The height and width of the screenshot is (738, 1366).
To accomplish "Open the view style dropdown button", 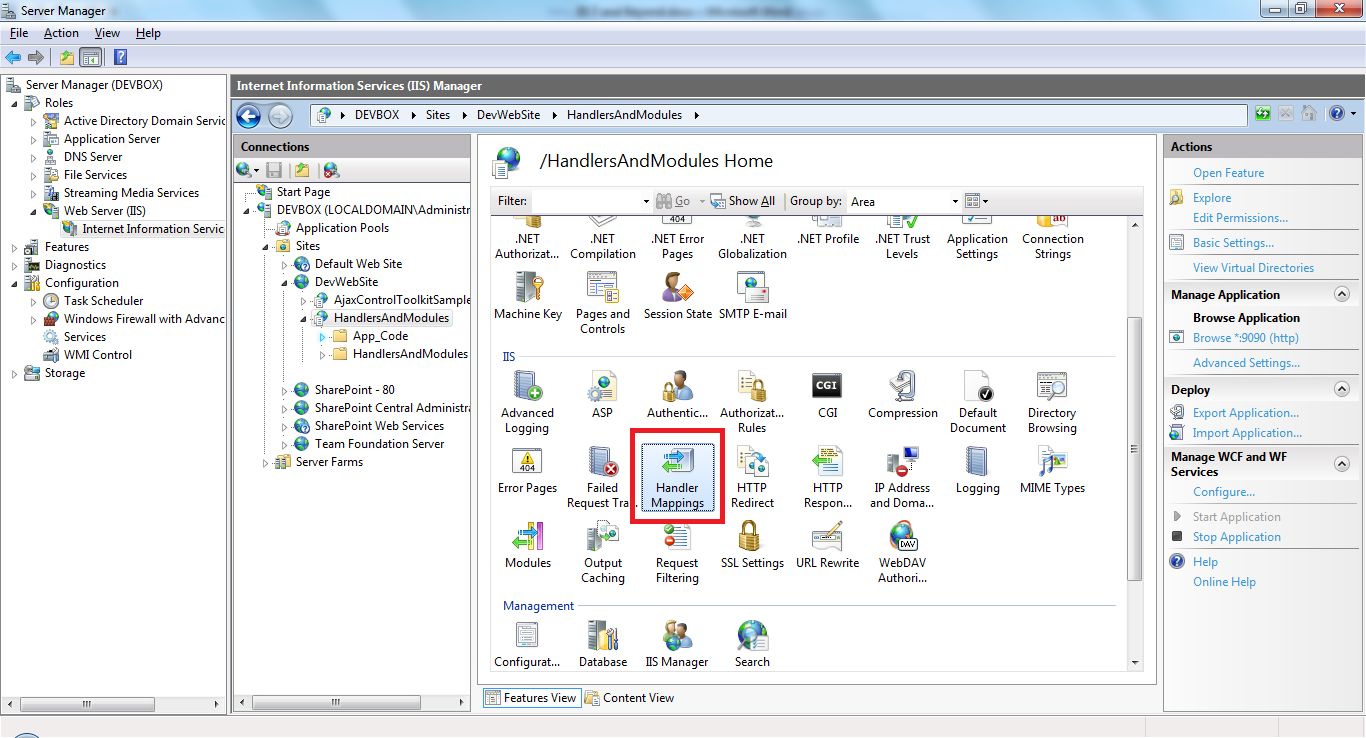I will click(x=976, y=201).
